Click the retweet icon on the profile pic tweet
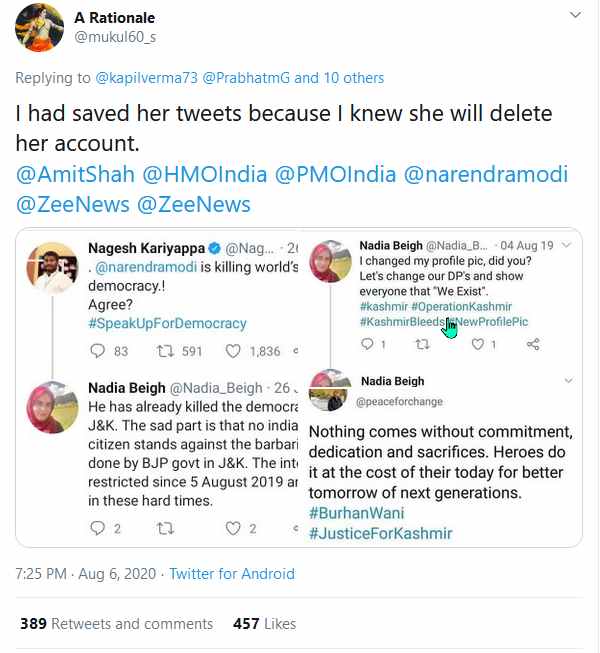Image resolution: width=600 pixels, height=653 pixels. click(423, 344)
